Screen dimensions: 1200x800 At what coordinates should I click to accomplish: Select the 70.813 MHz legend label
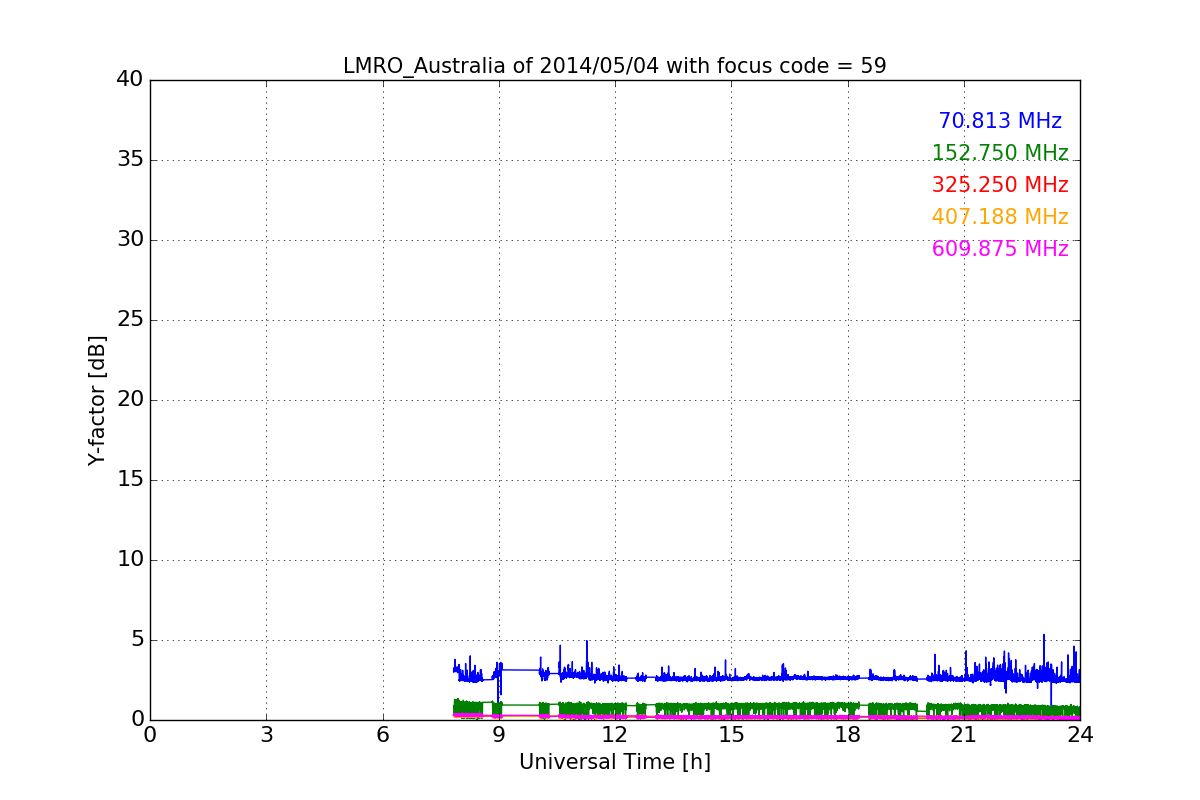point(1000,121)
